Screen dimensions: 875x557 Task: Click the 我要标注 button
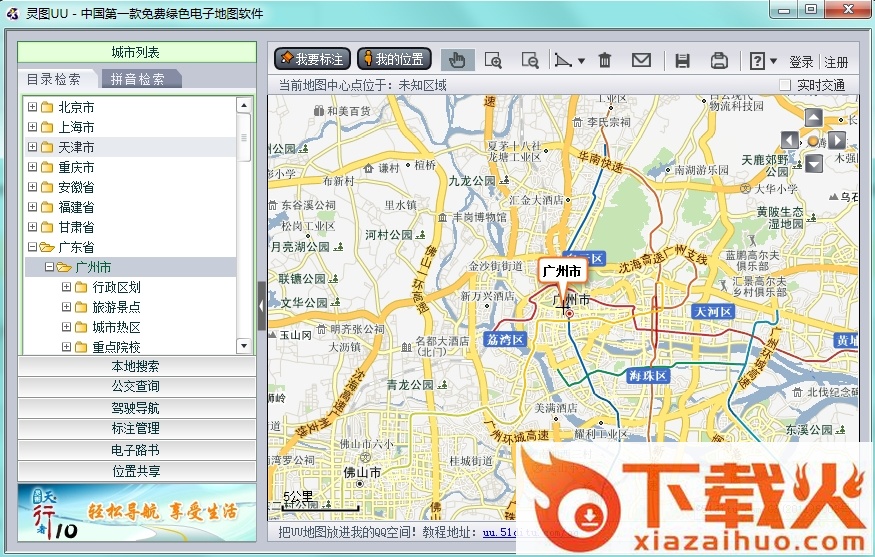312,59
